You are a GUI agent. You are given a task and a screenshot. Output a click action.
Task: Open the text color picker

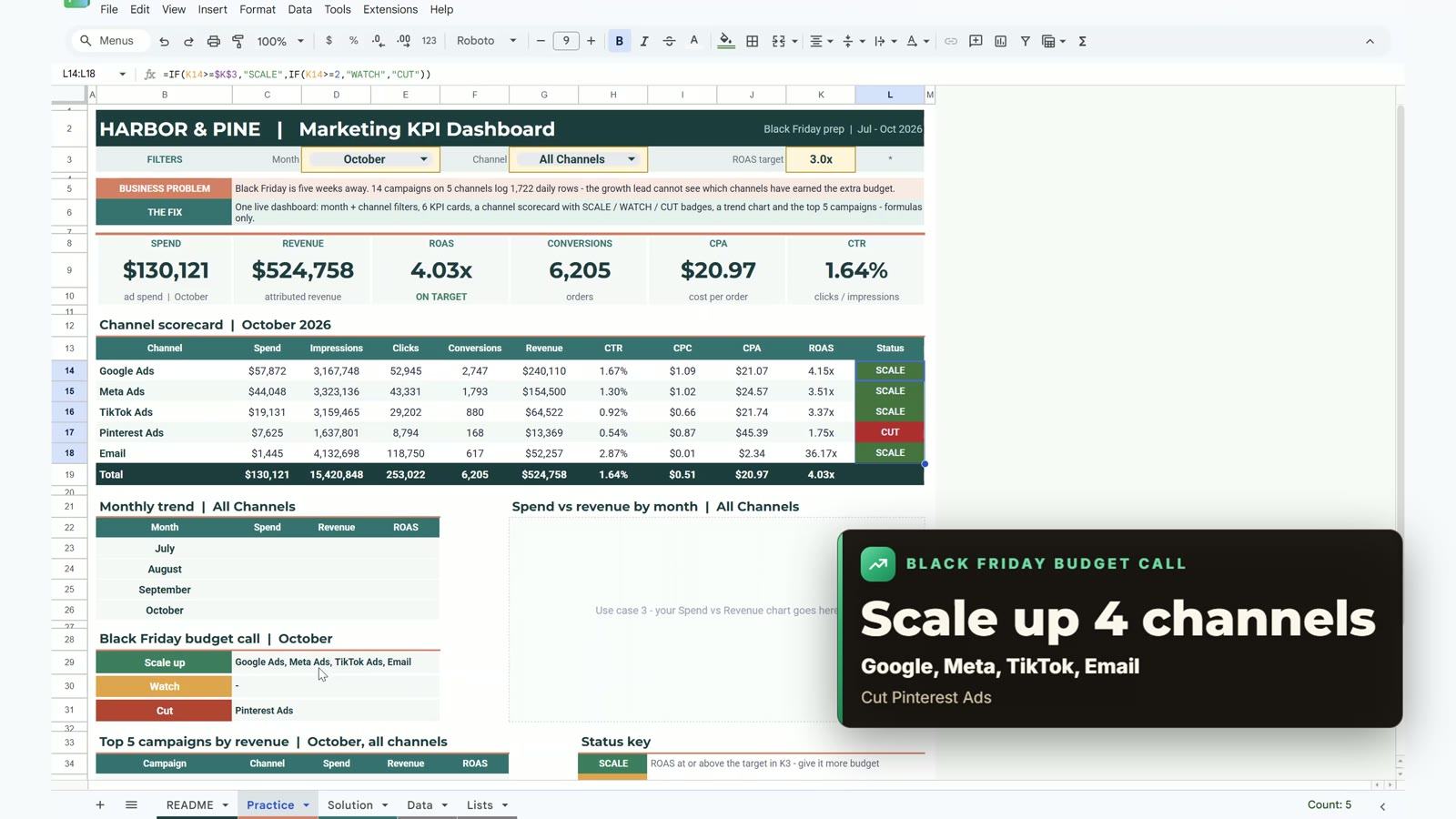pos(694,41)
